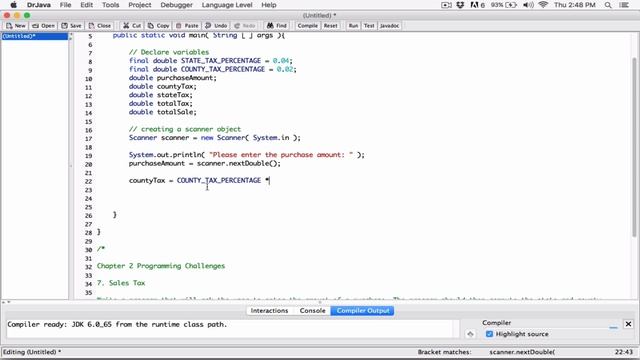Click the screen-recording icon in the menu bar
This screenshot has width=640, height=360.
tap(446, 5)
